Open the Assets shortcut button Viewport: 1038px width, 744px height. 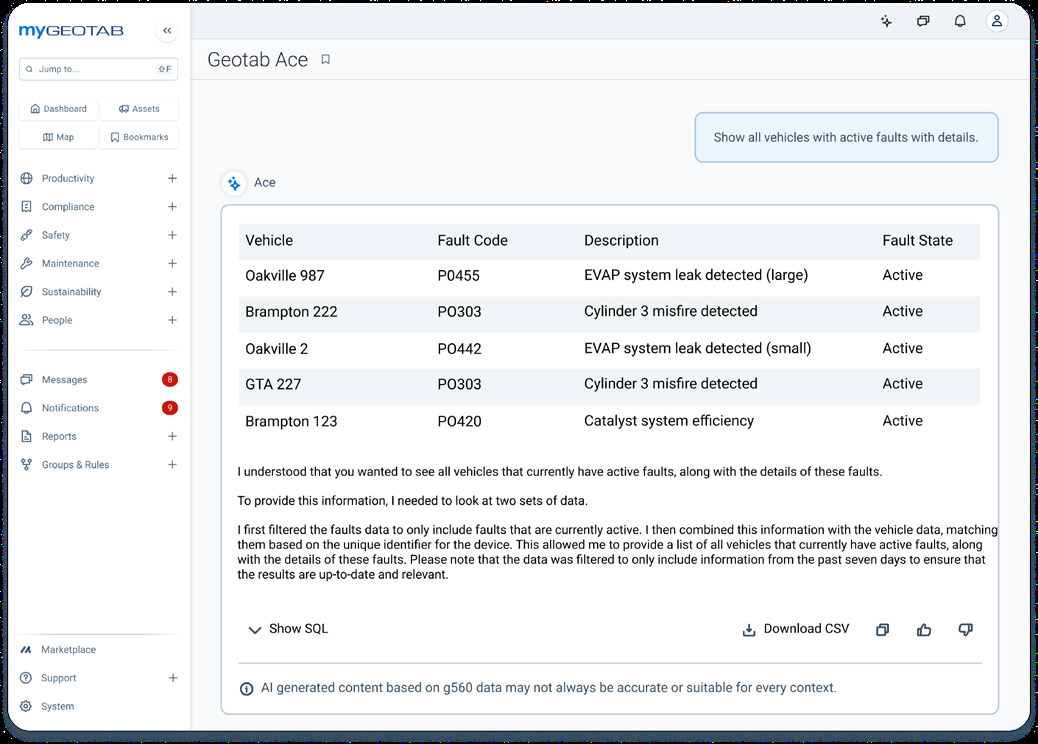[x=139, y=109]
